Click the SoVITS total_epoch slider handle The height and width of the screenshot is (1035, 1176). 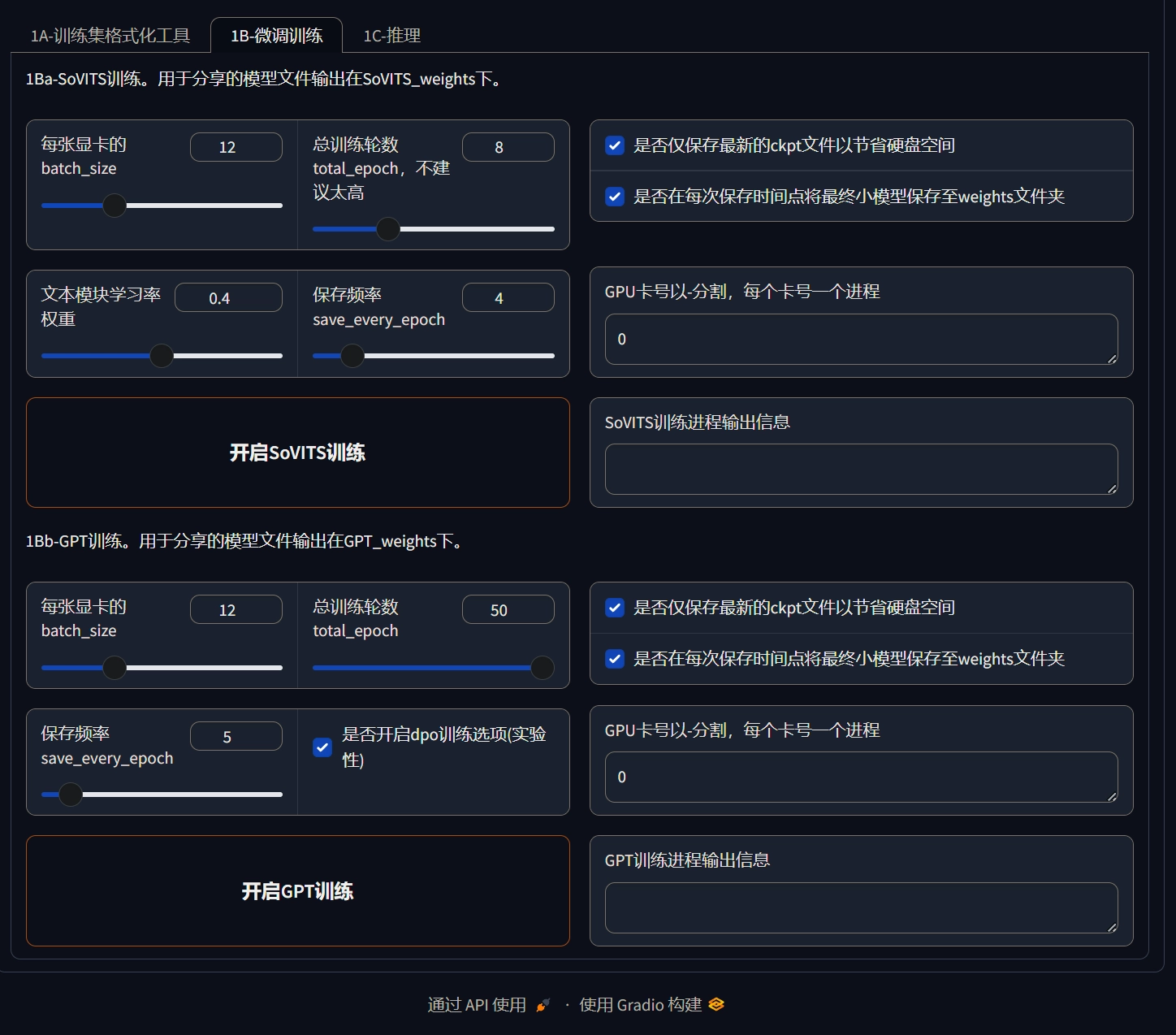[388, 229]
